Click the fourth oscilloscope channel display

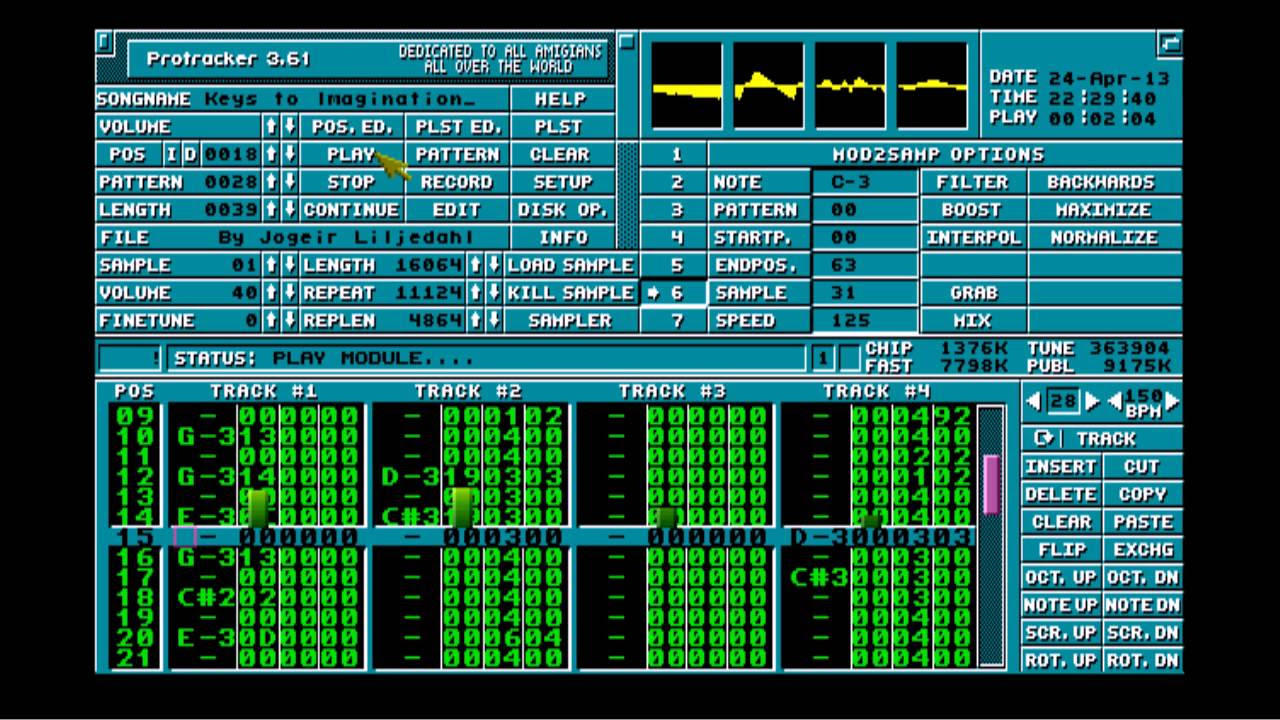point(932,85)
